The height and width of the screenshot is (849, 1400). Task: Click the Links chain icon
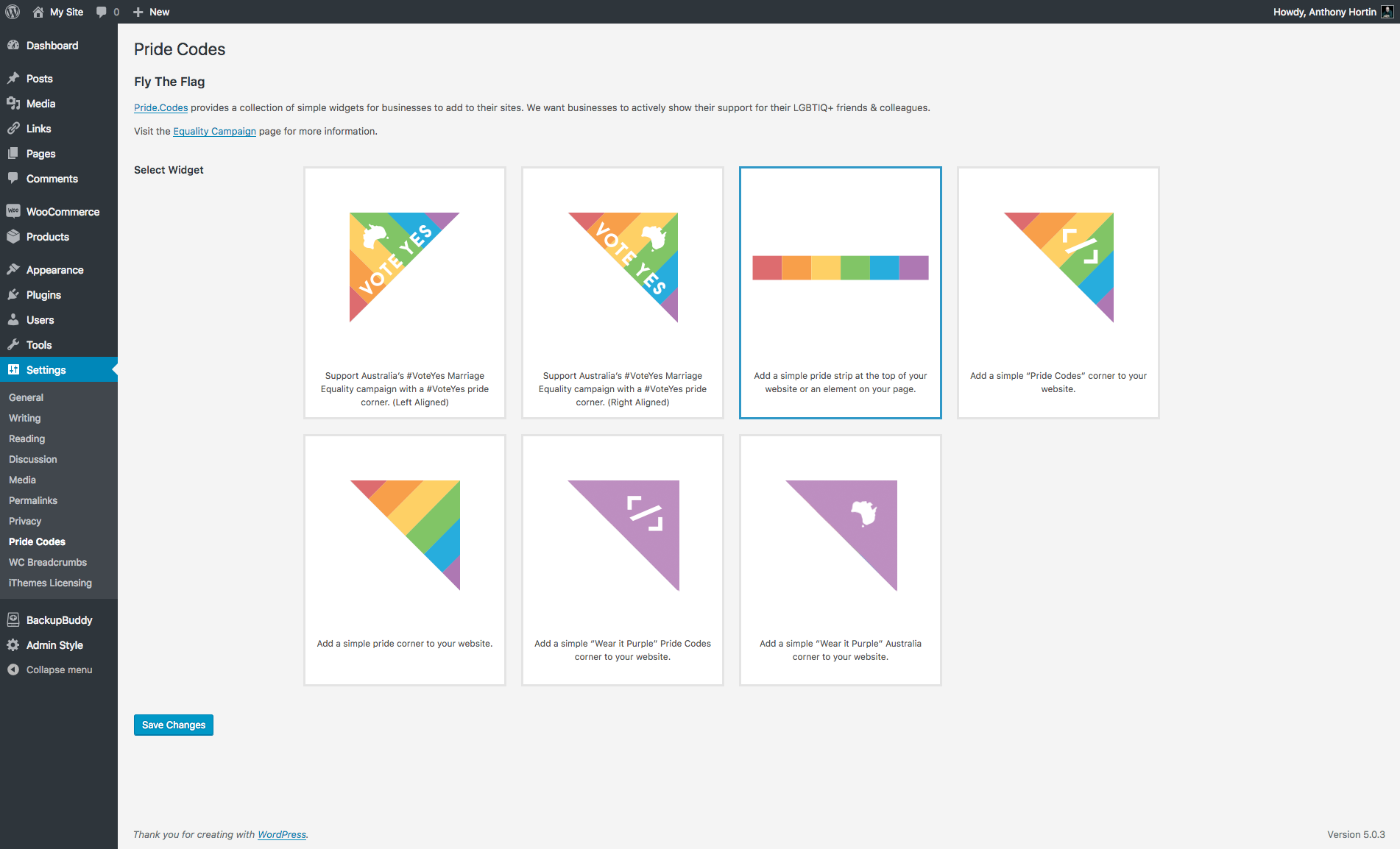pos(13,128)
